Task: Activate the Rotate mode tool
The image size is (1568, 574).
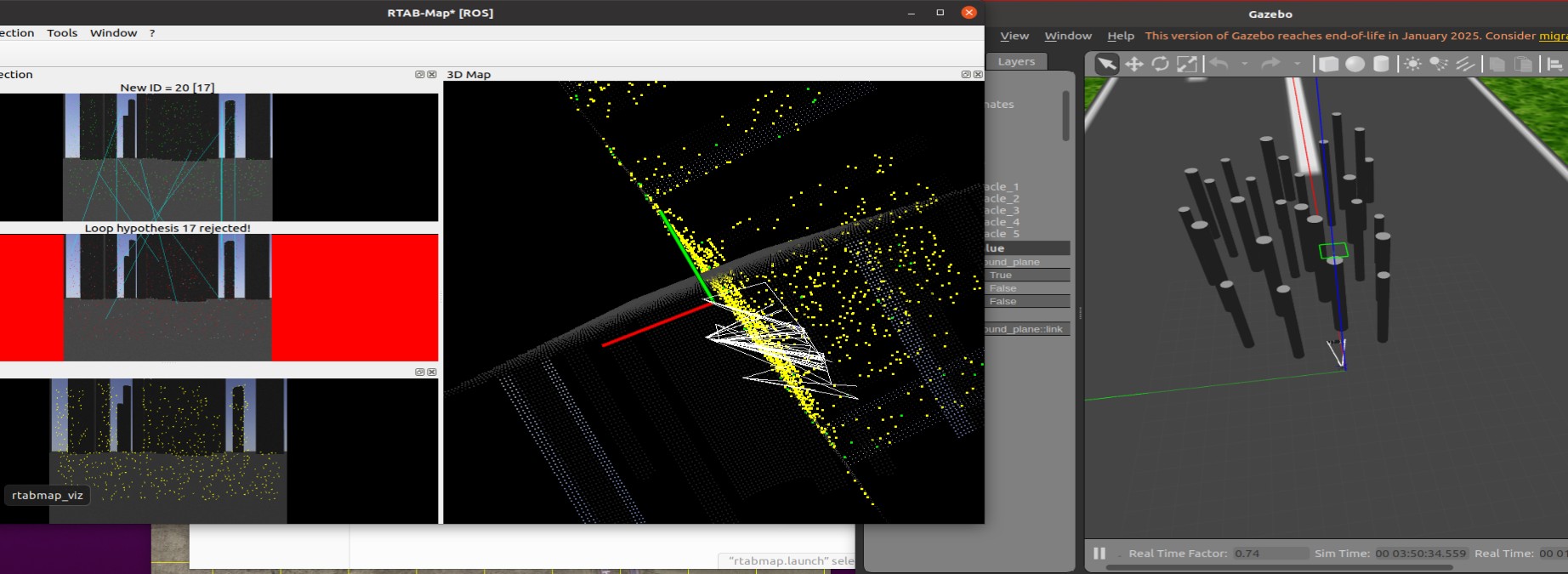Action: [x=1160, y=64]
